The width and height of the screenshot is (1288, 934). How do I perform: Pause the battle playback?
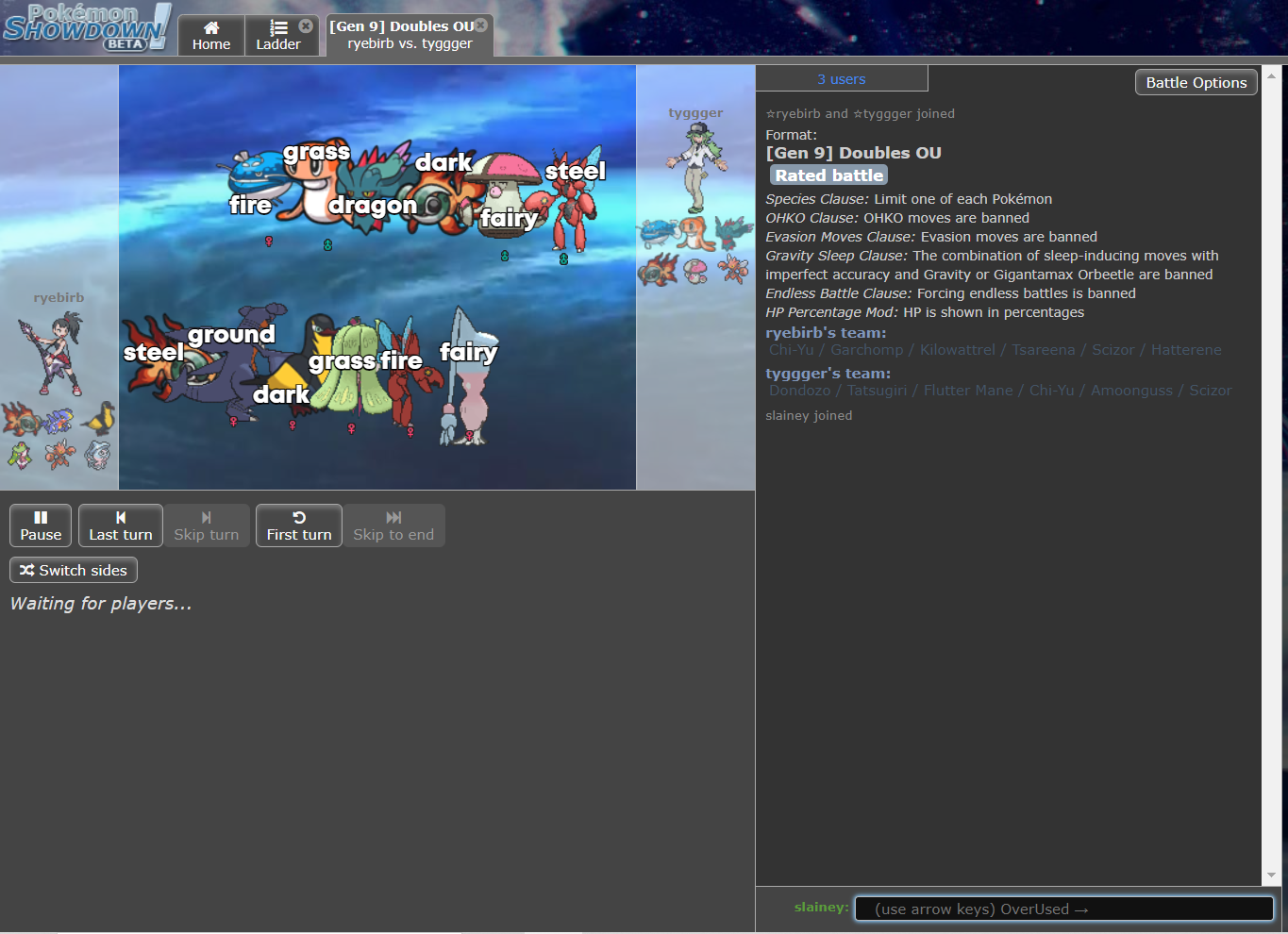pyautogui.click(x=41, y=525)
